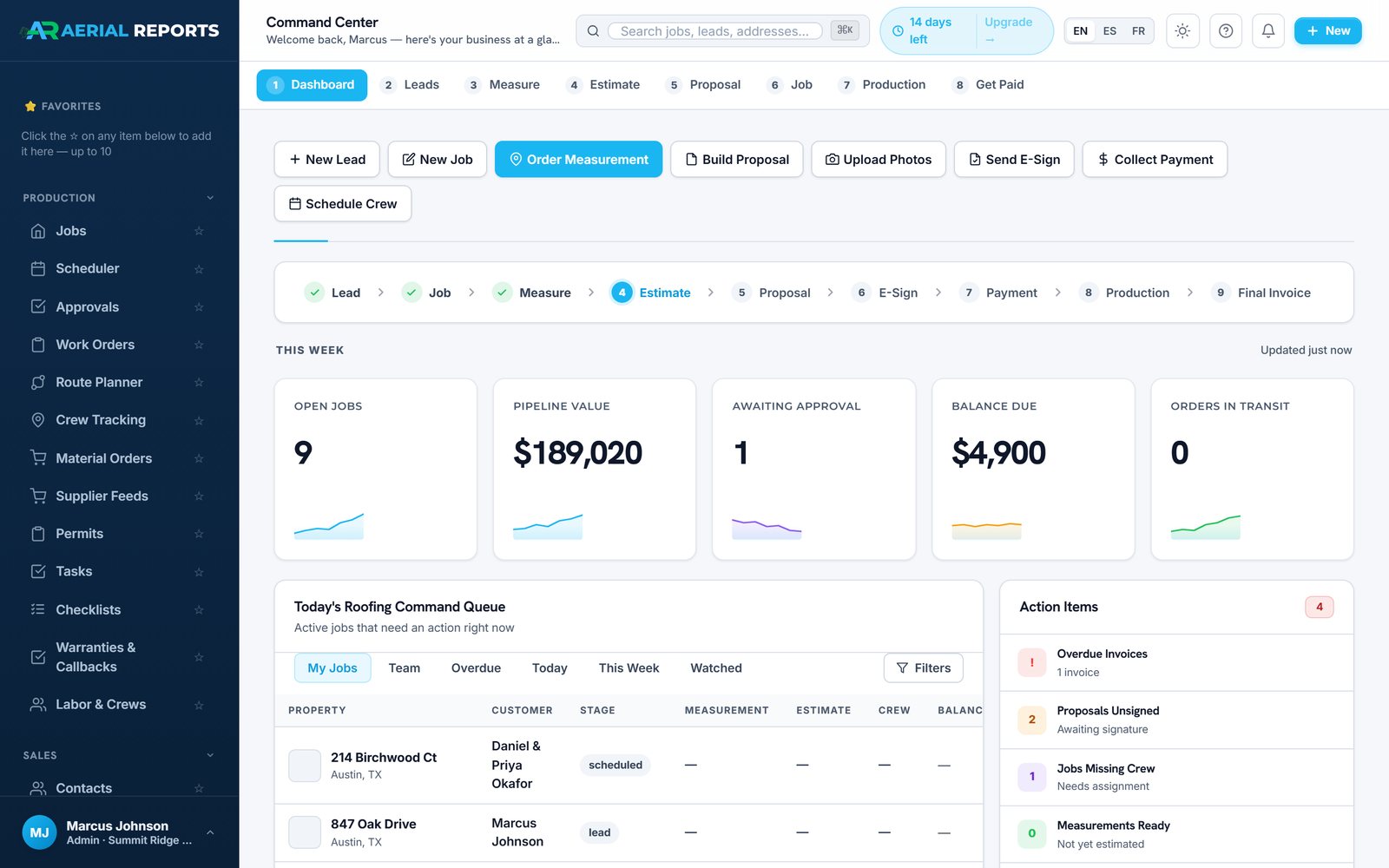This screenshot has width=1389, height=868.
Task: Collapse the Sales sidebar section
Action: coord(210,755)
